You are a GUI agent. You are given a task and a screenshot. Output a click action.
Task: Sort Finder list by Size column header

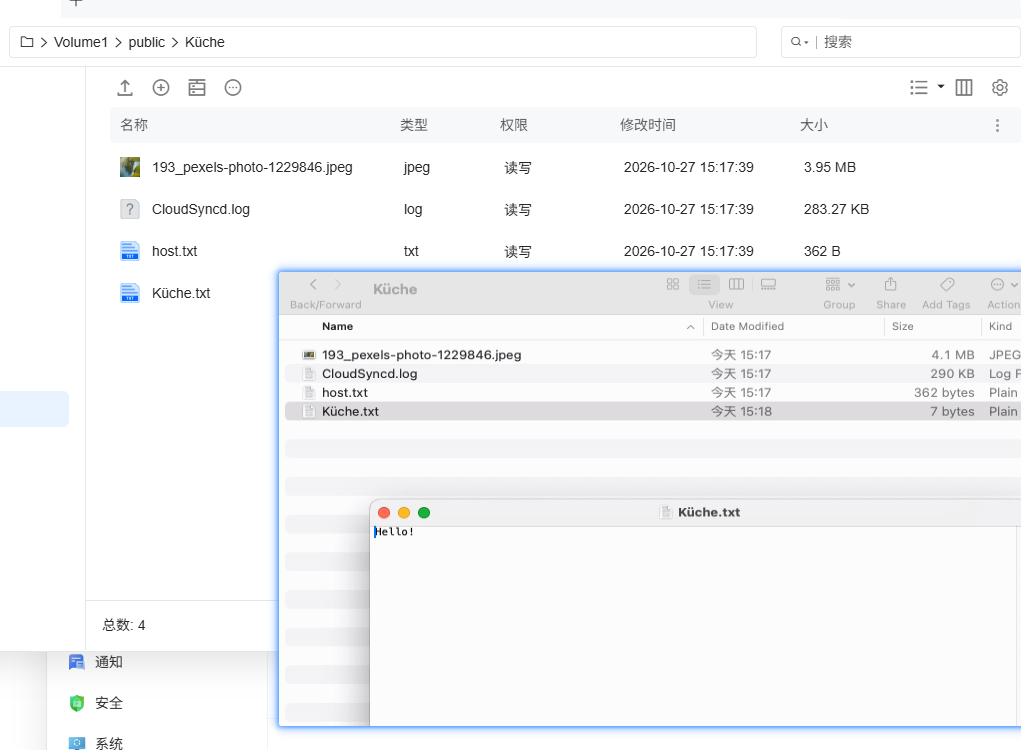point(902,327)
